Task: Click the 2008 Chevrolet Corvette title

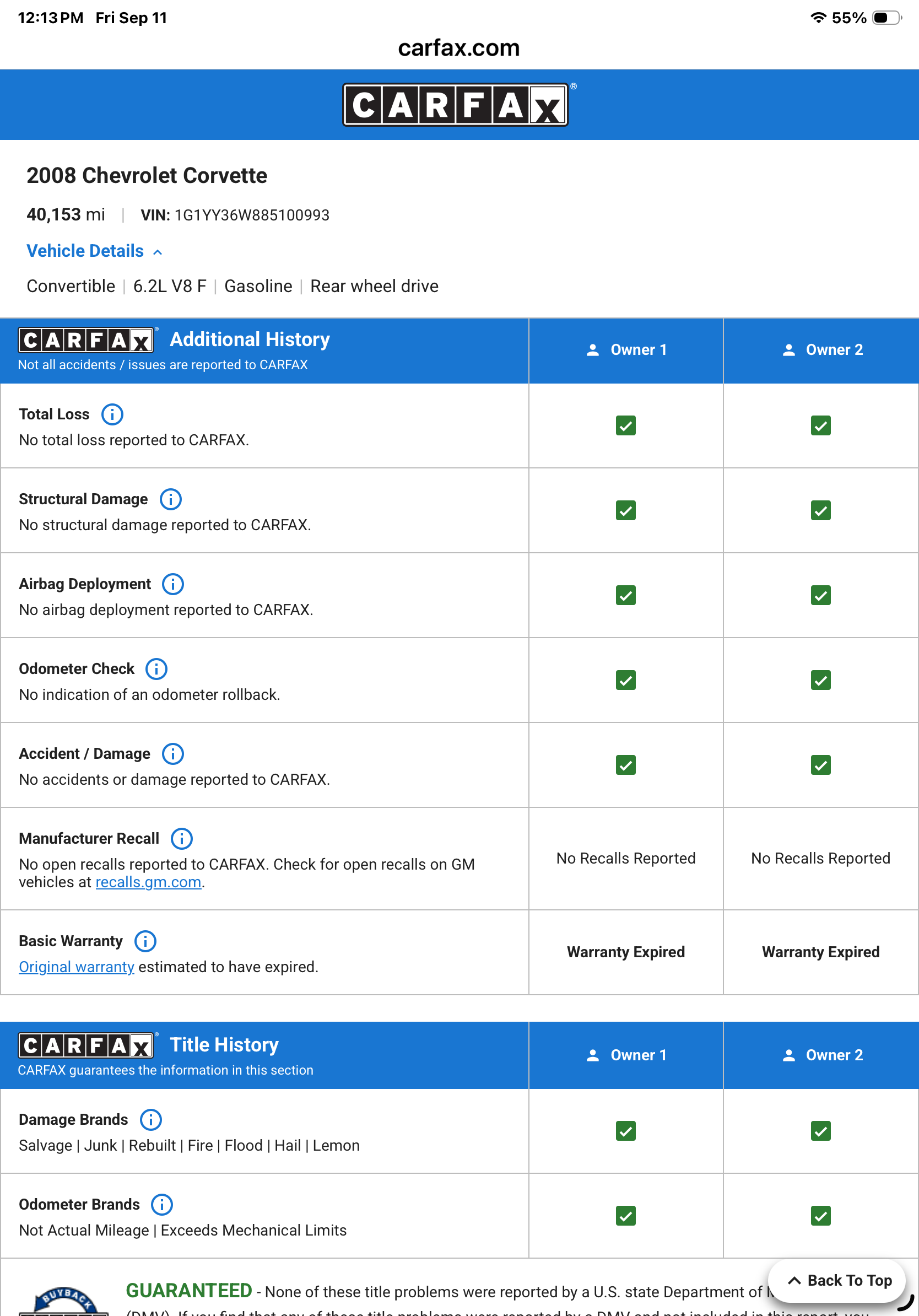Action: tap(147, 175)
